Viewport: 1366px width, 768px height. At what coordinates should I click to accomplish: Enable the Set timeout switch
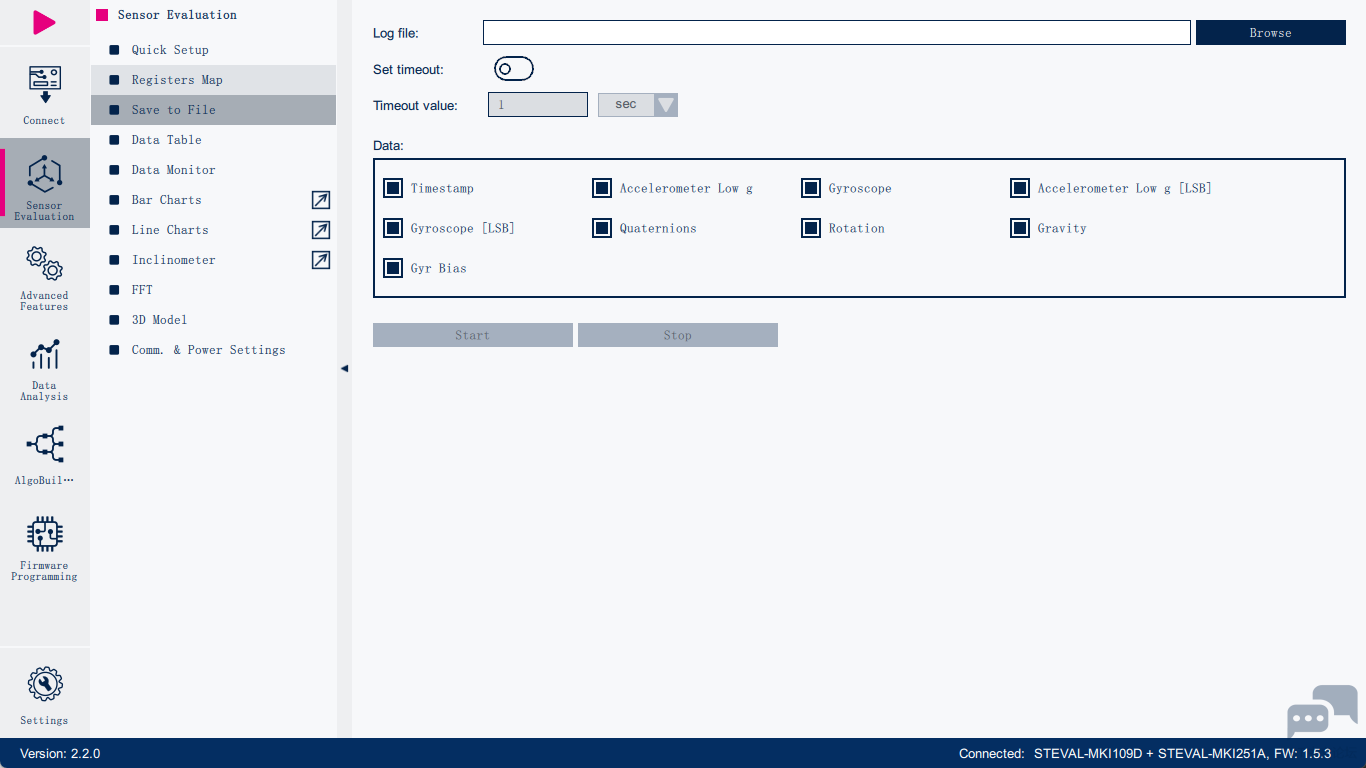513,69
